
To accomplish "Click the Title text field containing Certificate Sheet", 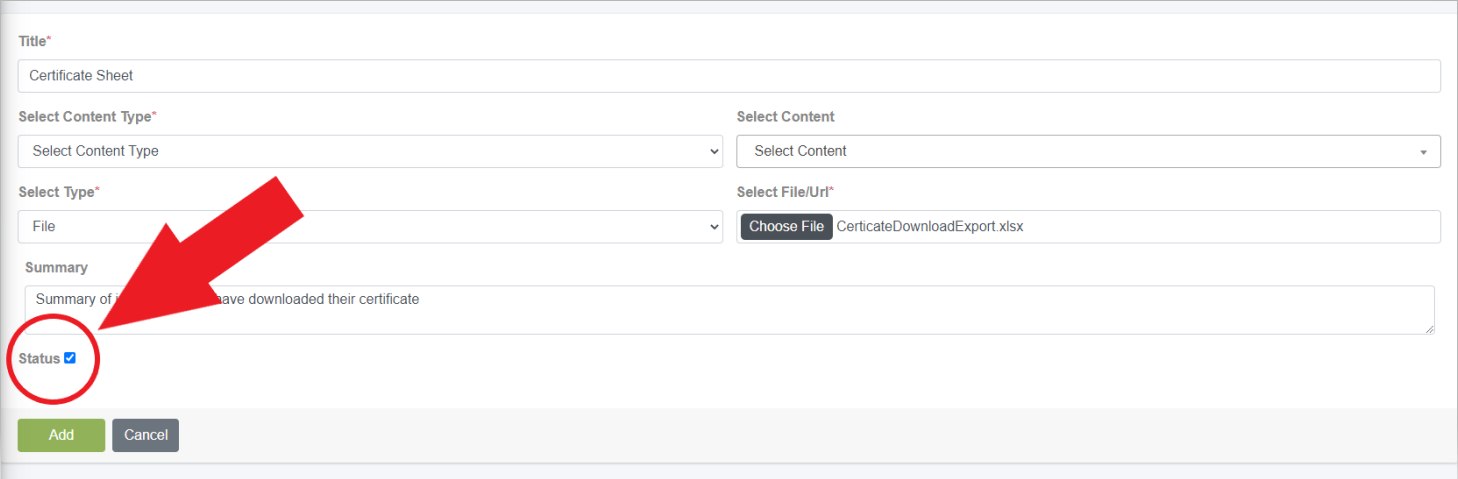I will [x=729, y=76].
